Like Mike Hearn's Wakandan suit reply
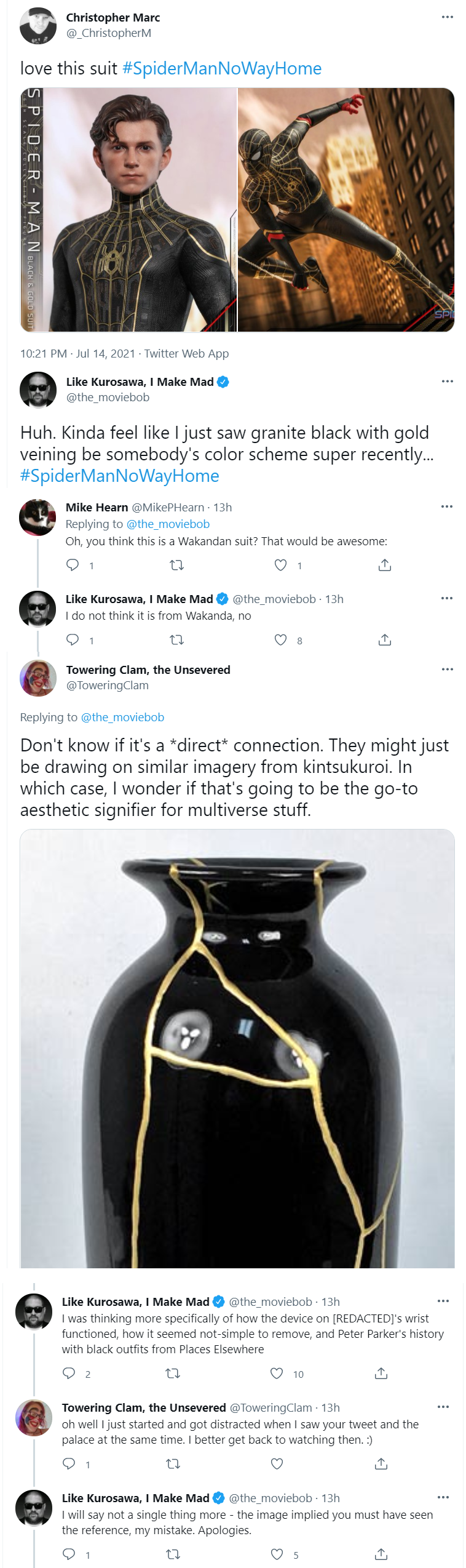The image size is (466, 1568). click(x=280, y=565)
